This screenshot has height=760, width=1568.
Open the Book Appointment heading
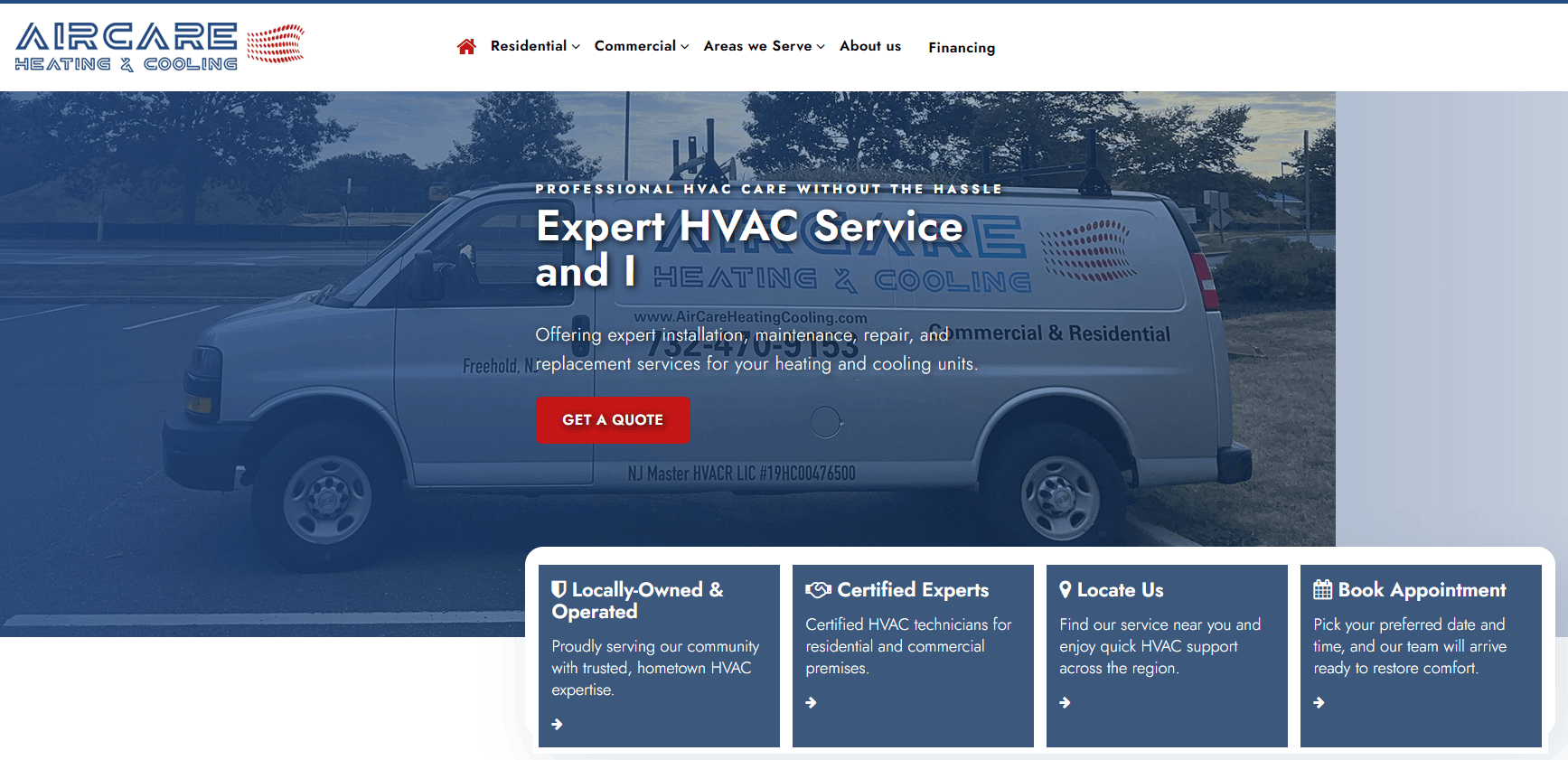1422,590
